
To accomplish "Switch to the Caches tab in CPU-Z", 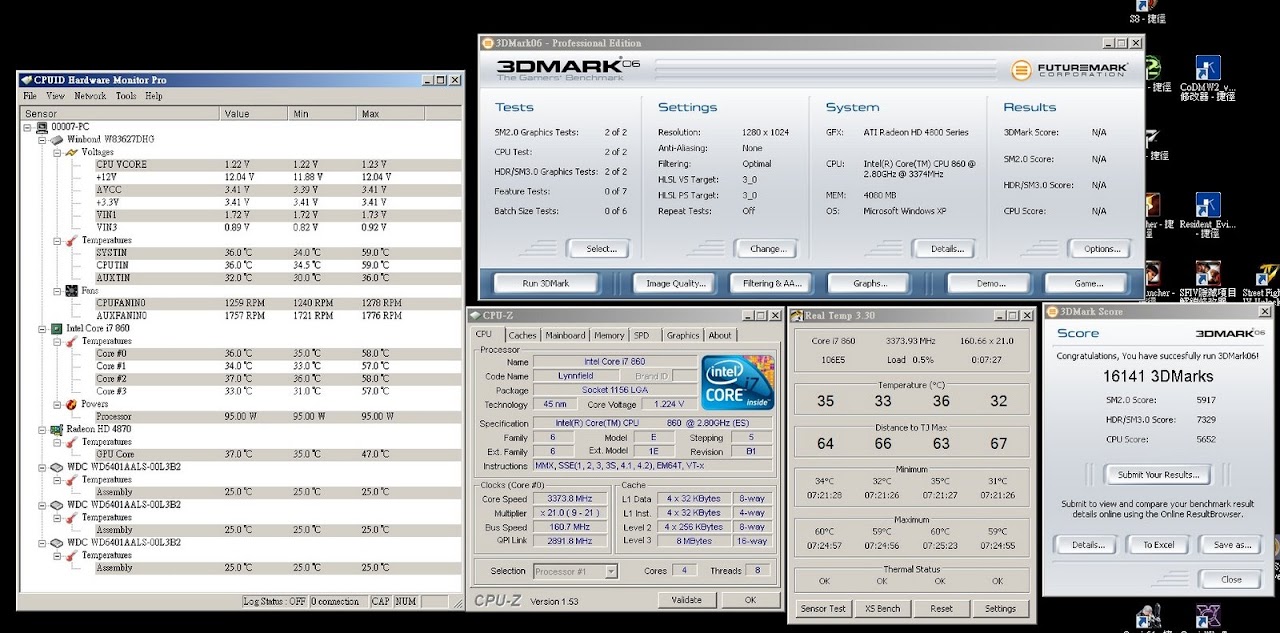I will point(522,335).
